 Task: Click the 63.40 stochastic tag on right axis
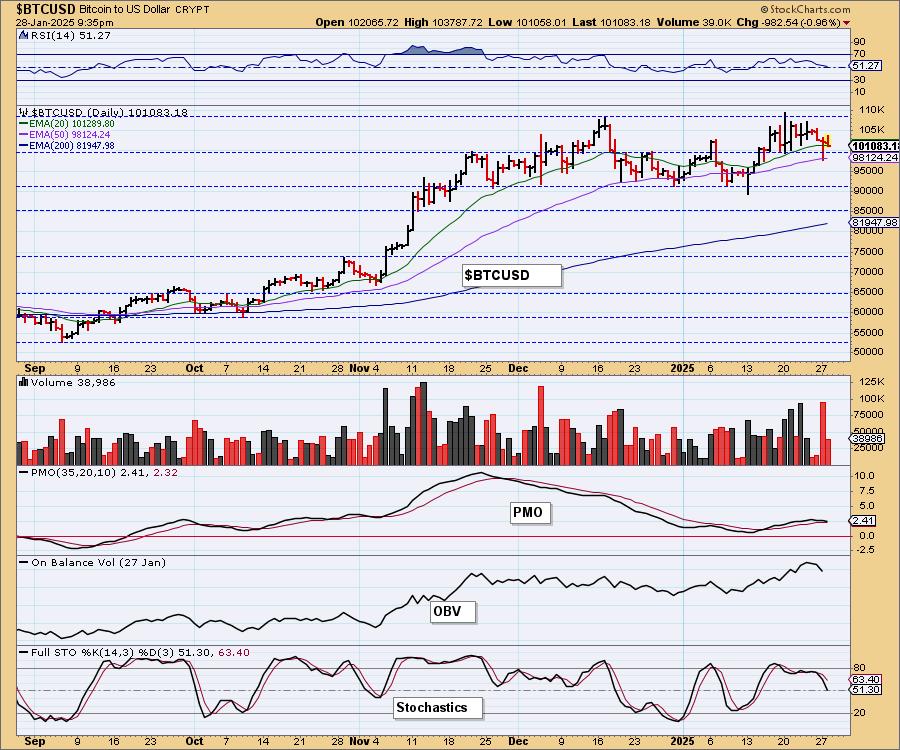point(866,680)
